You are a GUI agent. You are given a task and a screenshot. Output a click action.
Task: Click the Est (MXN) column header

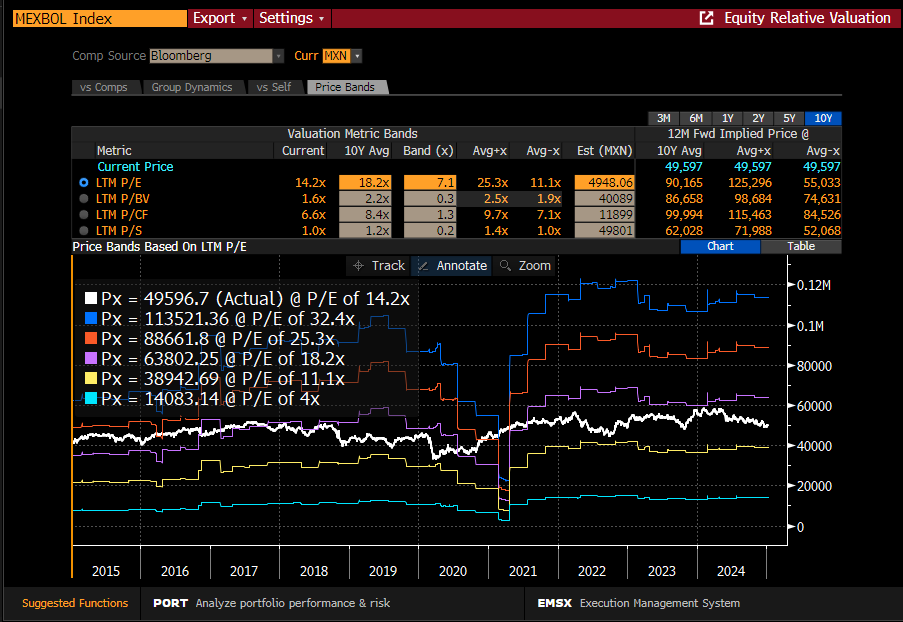tap(605, 151)
